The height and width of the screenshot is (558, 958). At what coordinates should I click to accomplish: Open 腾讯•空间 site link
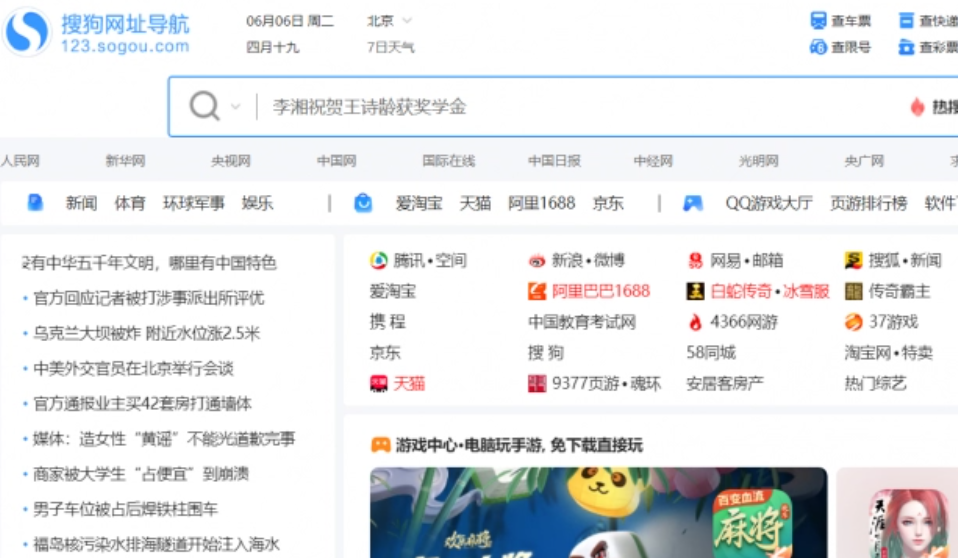point(430,261)
